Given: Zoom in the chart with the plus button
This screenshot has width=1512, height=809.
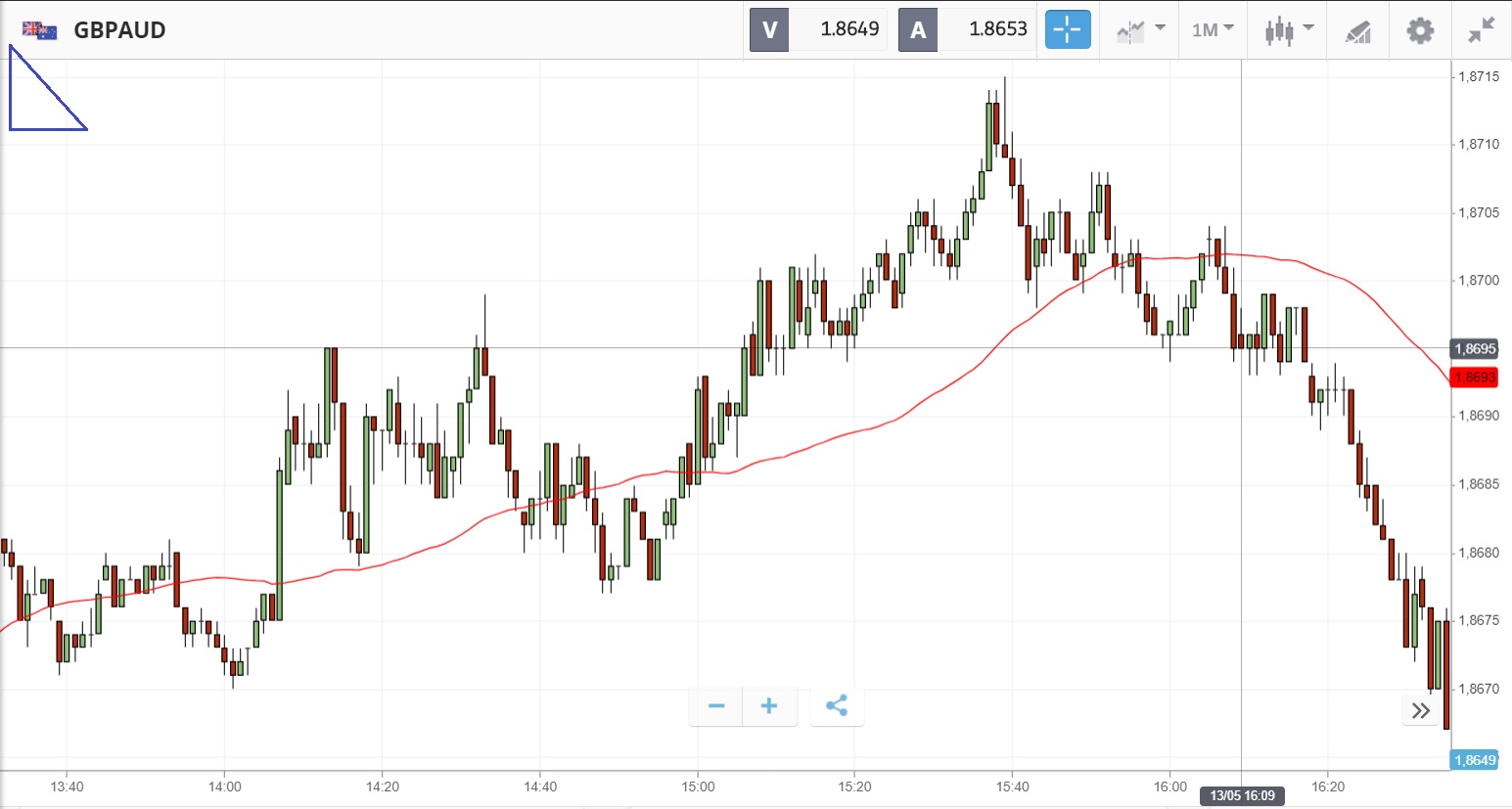Looking at the screenshot, I should 769,705.
